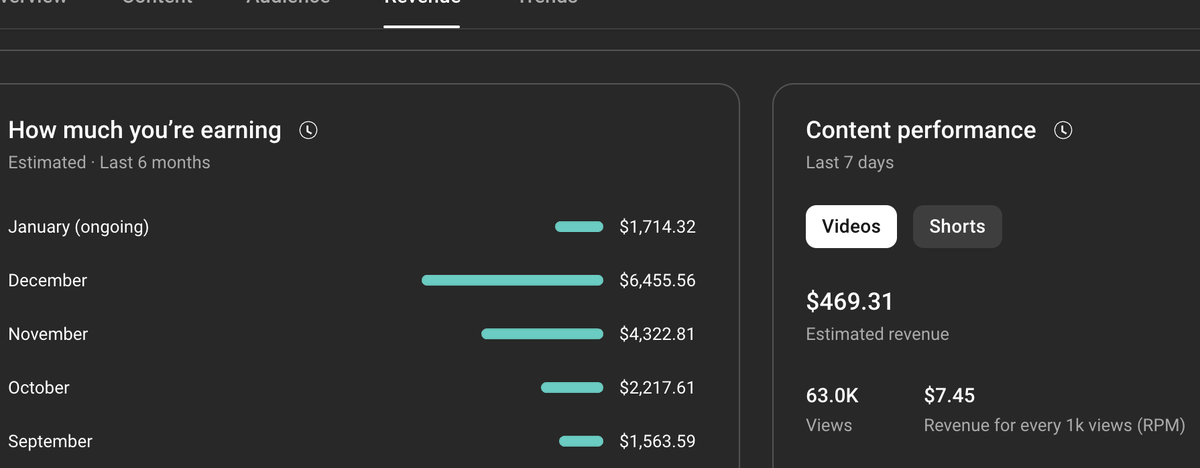Switch to the Shorts toggle button

click(x=957, y=226)
